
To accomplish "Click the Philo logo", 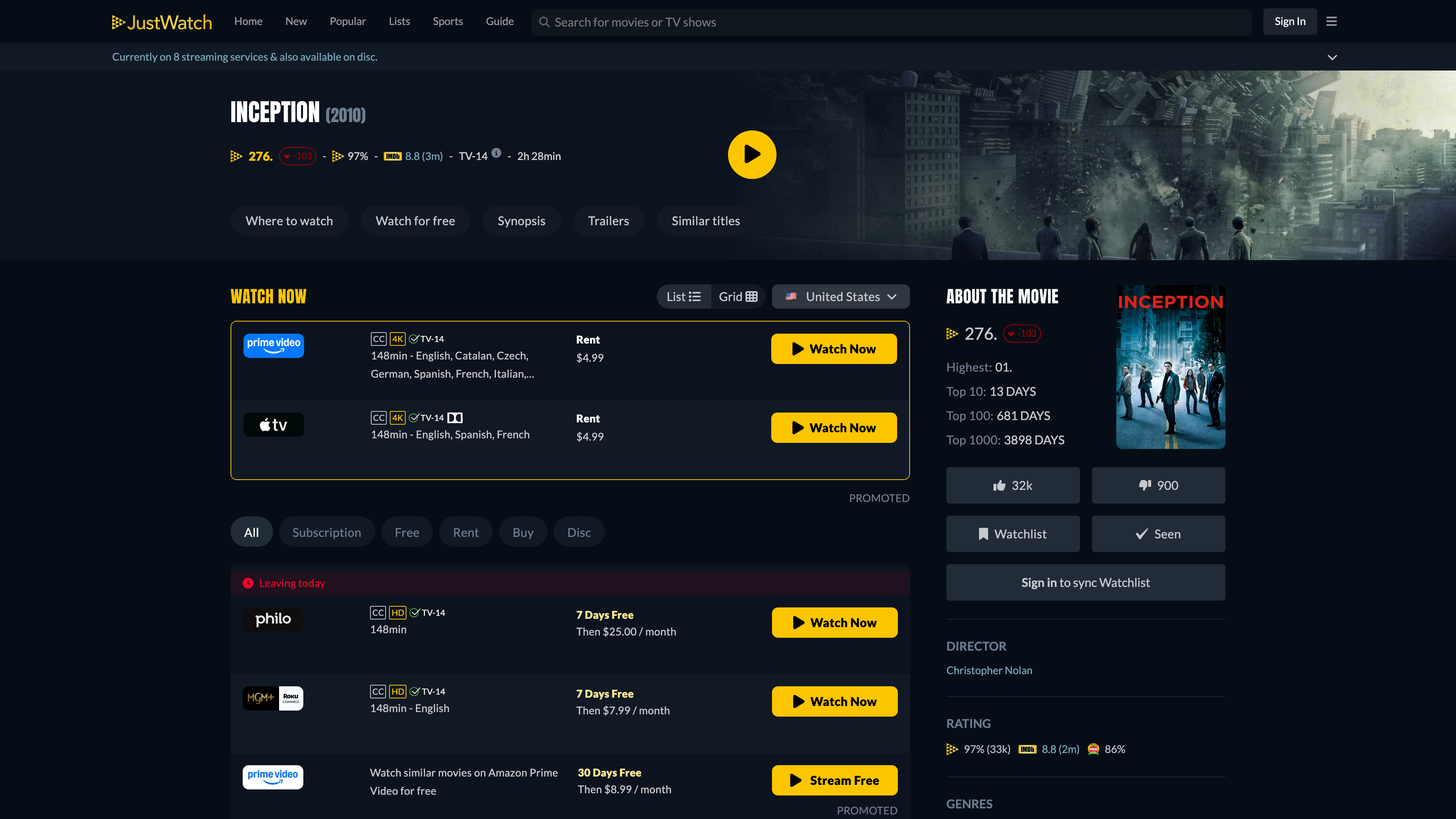I will (273, 619).
